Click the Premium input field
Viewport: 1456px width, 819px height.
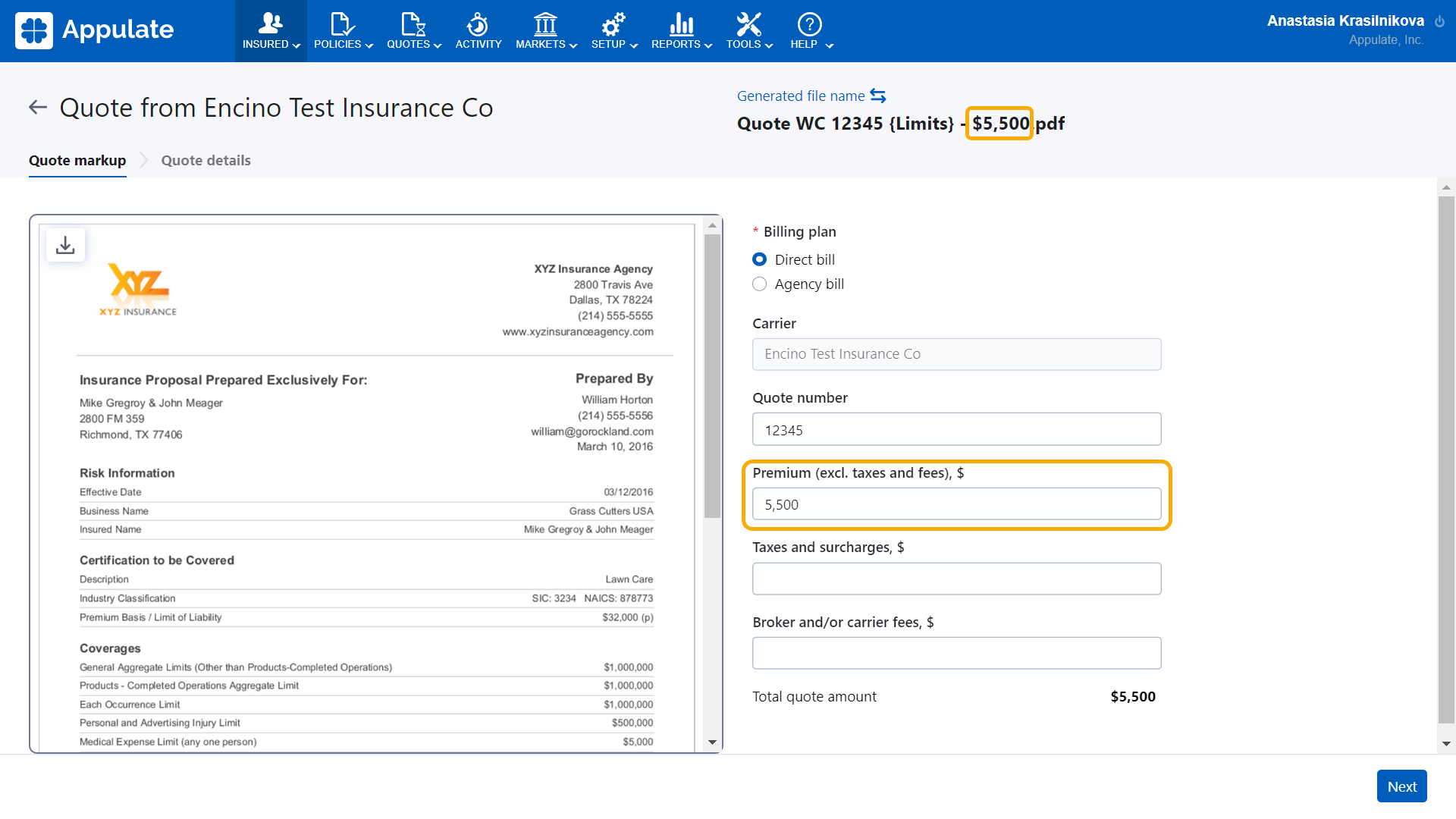(x=956, y=504)
